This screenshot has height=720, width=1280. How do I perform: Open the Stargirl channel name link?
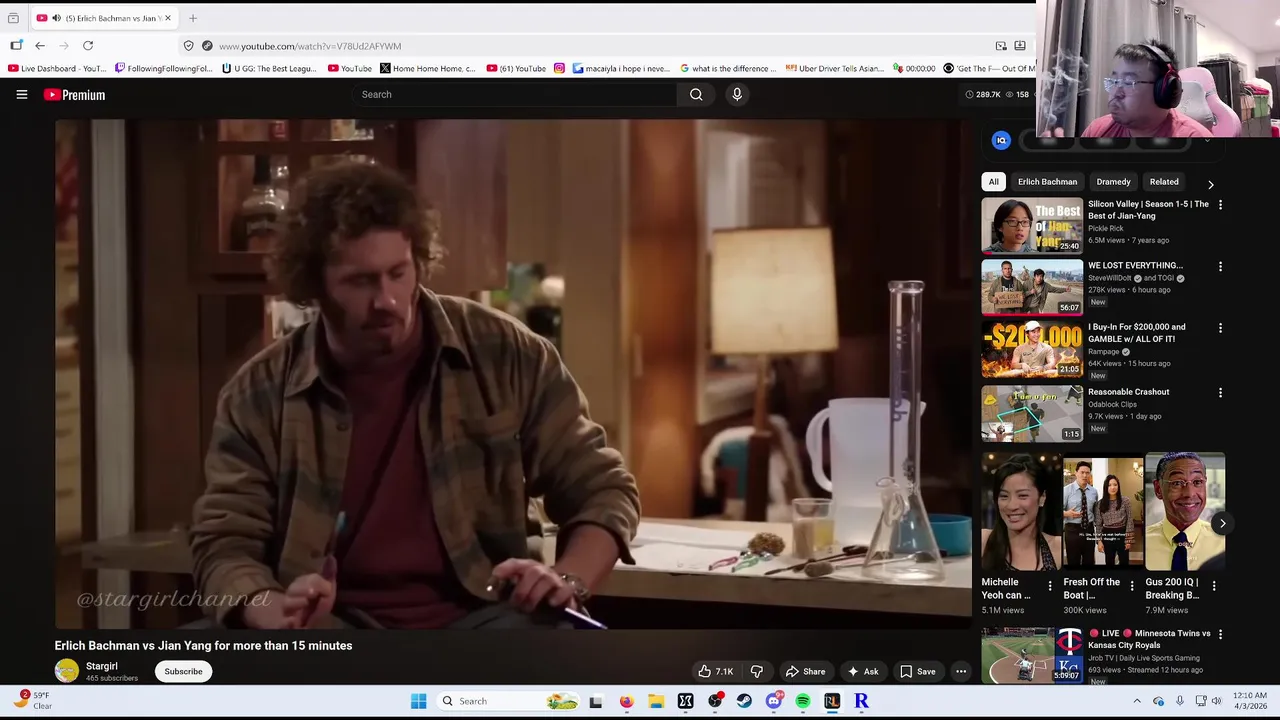(x=102, y=666)
